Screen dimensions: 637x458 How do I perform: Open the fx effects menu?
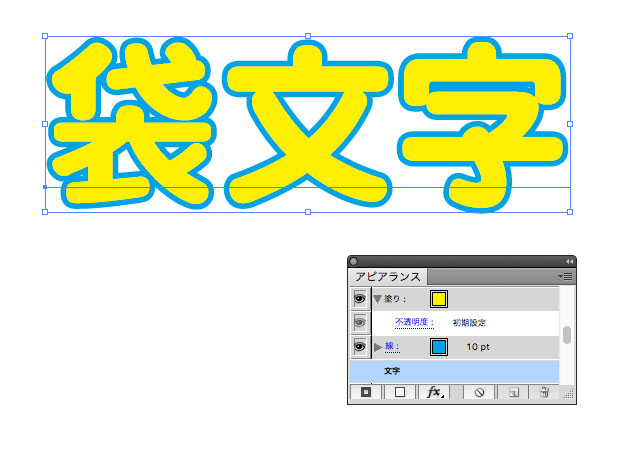point(434,392)
